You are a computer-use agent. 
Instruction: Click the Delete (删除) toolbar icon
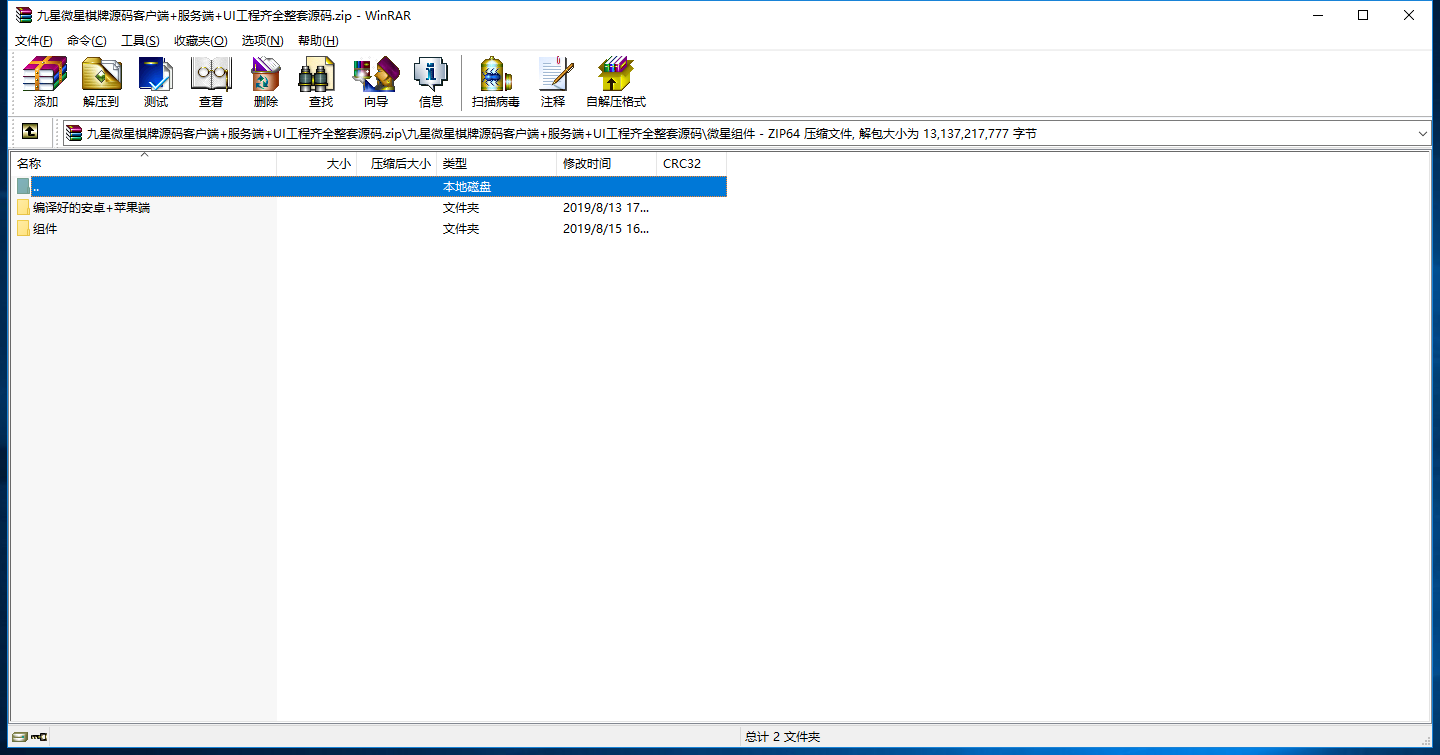click(266, 82)
